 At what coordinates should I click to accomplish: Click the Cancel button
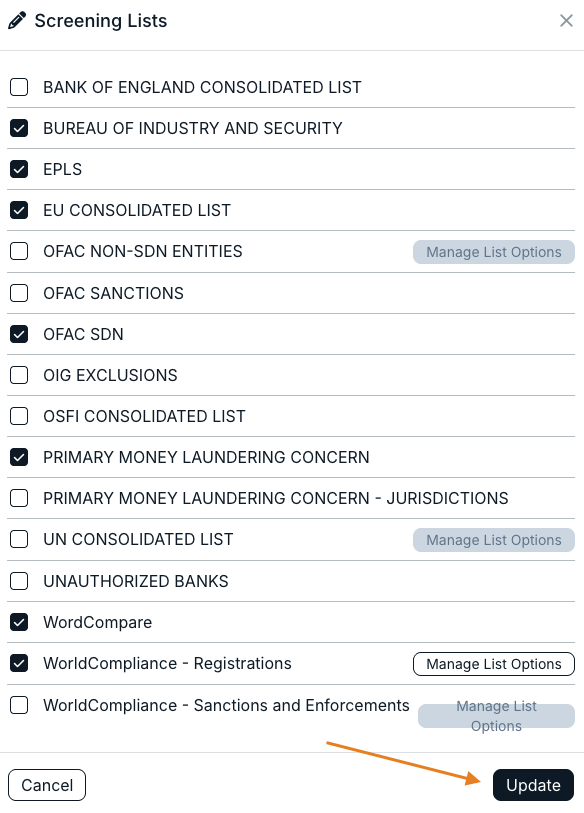(47, 785)
